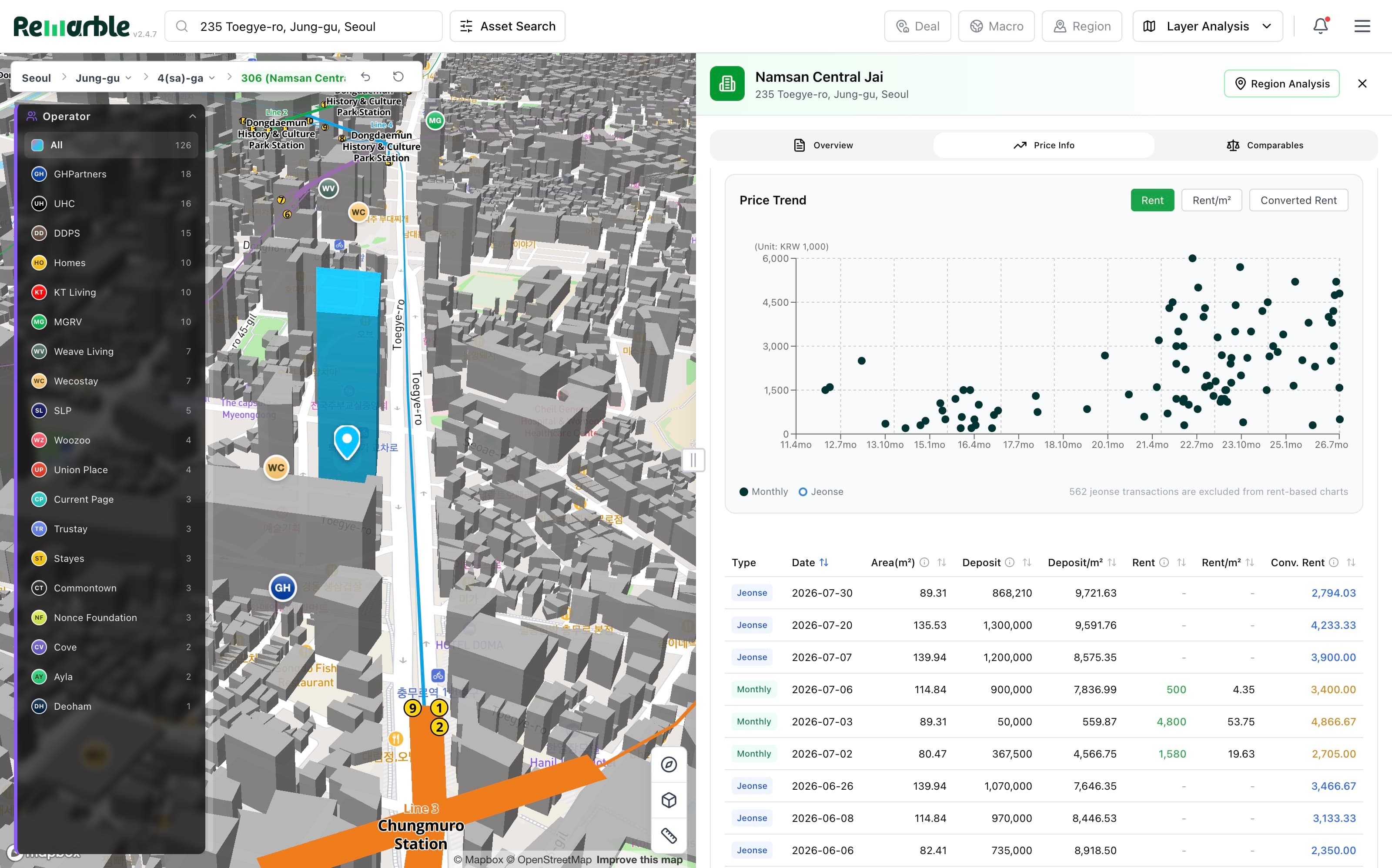
Task: Open the notifications bell
Action: click(x=1321, y=26)
